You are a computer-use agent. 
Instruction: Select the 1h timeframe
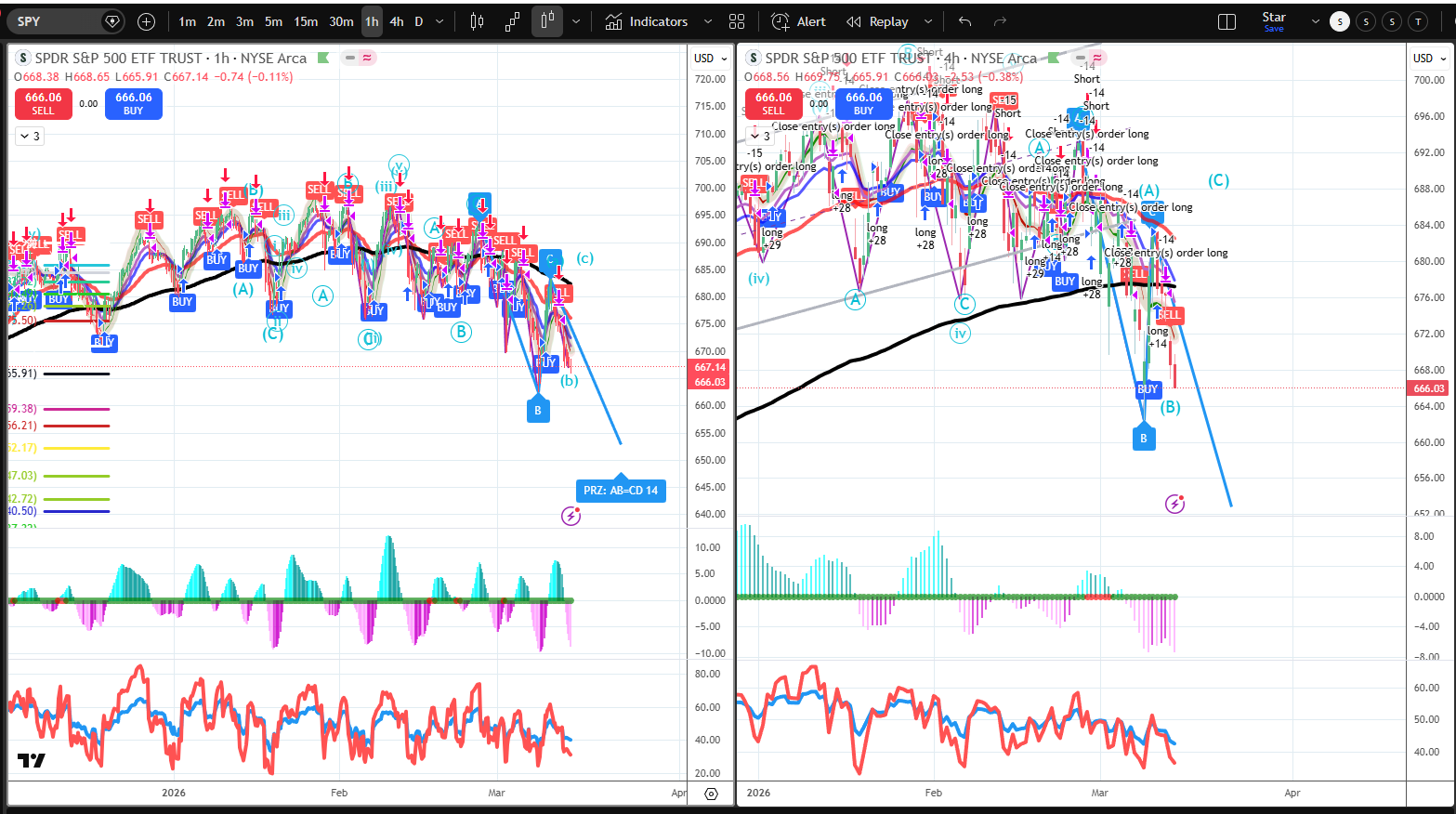(x=372, y=21)
